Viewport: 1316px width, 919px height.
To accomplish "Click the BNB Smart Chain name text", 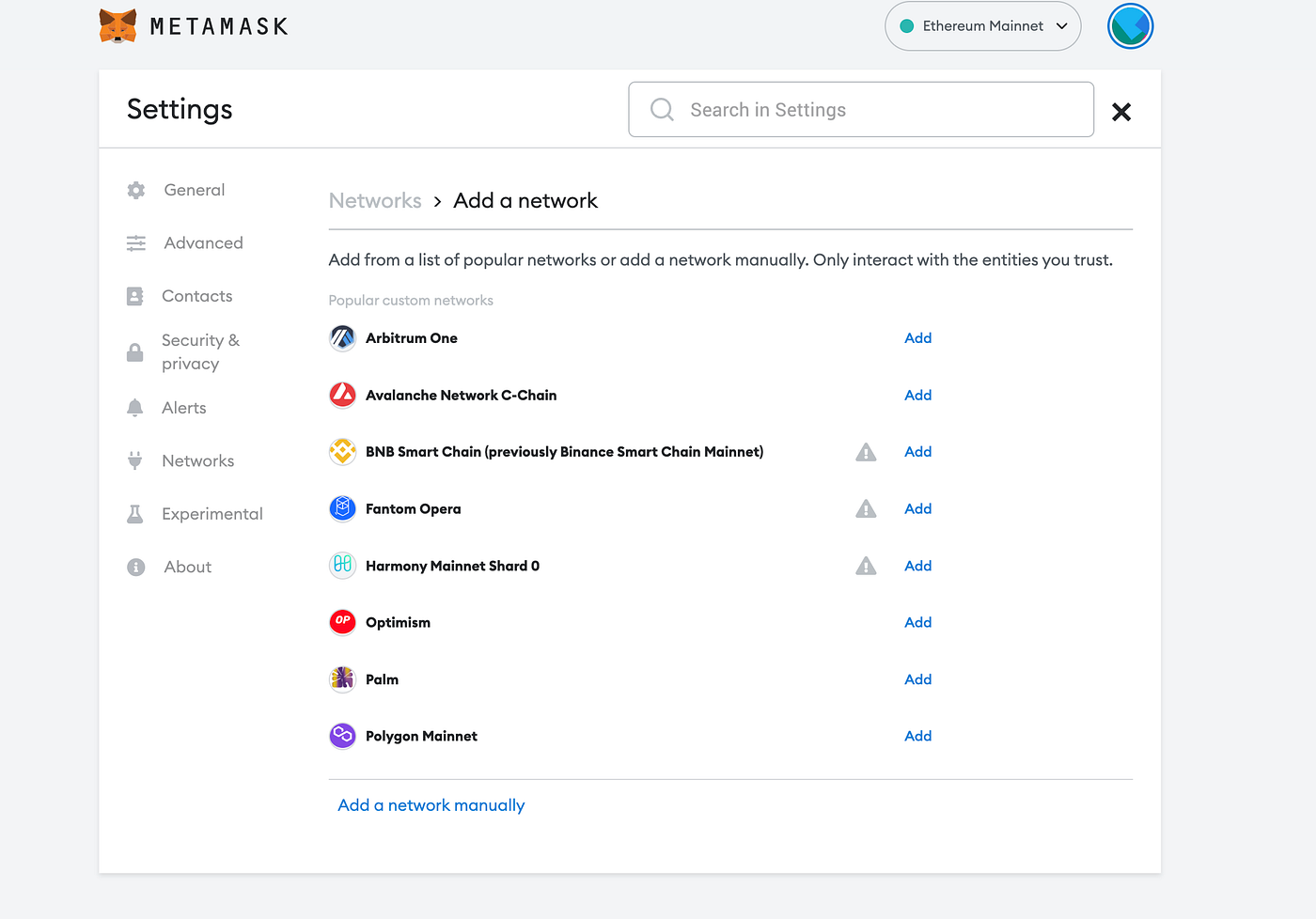I will point(564,452).
